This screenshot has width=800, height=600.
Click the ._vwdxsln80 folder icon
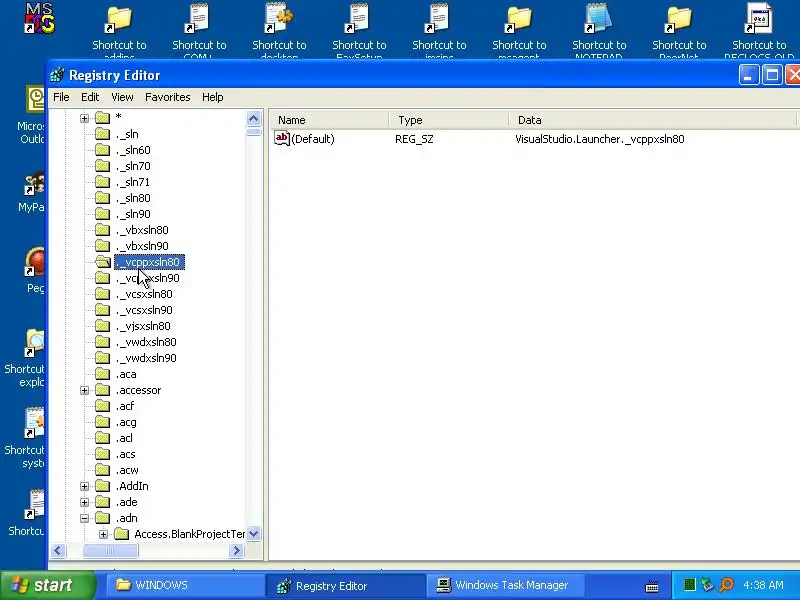click(x=103, y=342)
